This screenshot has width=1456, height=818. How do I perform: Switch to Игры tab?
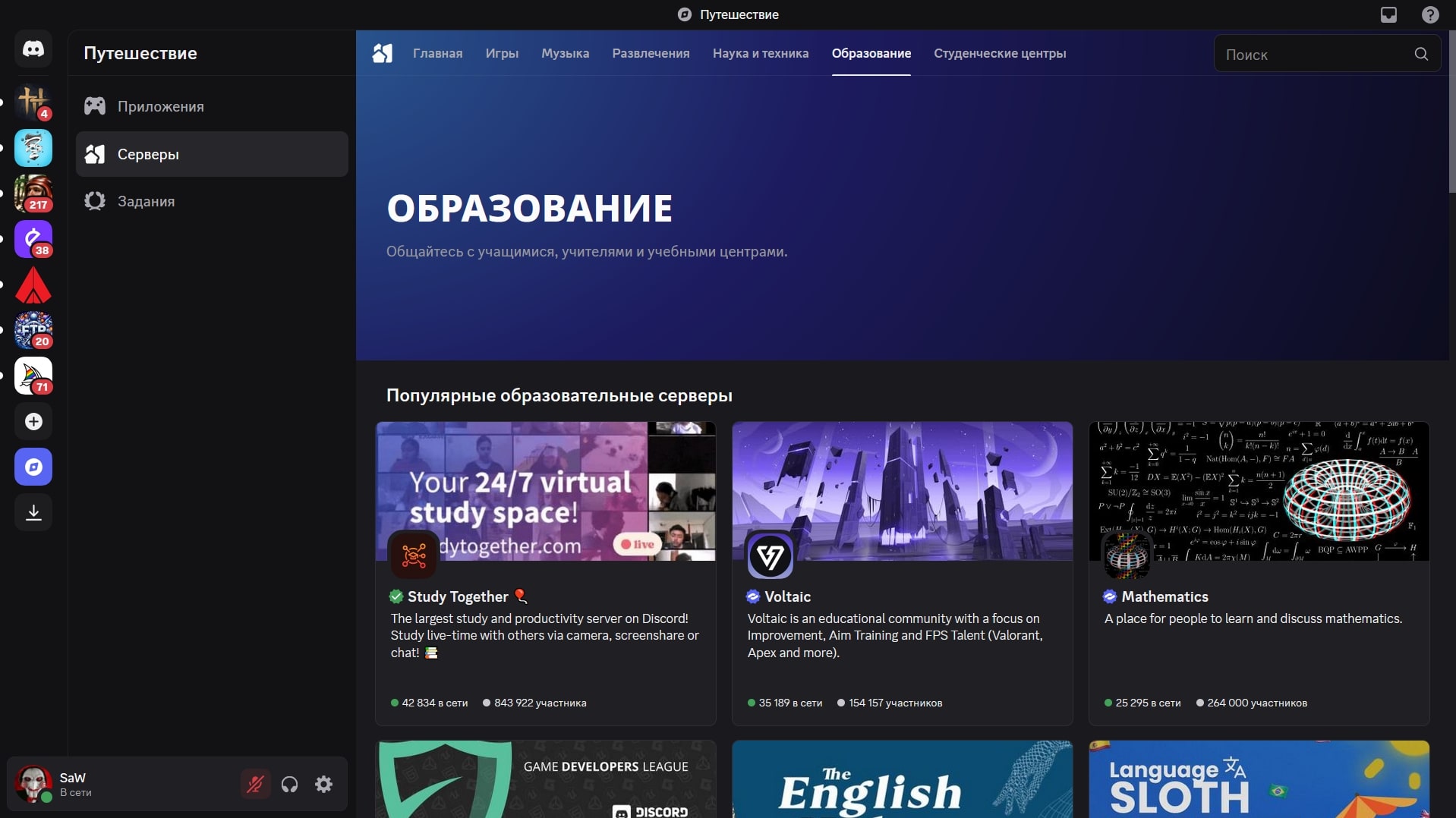[x=502, y=53]
